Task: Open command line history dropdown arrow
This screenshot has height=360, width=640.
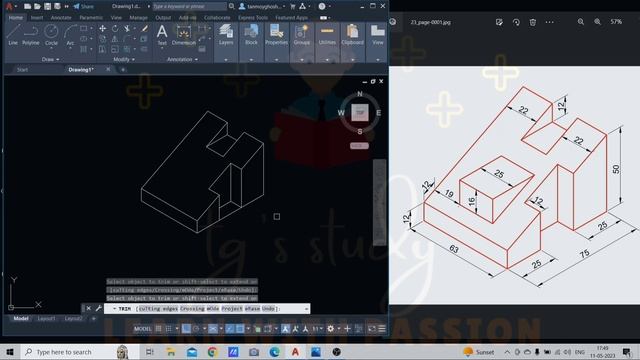Action: 306,309
